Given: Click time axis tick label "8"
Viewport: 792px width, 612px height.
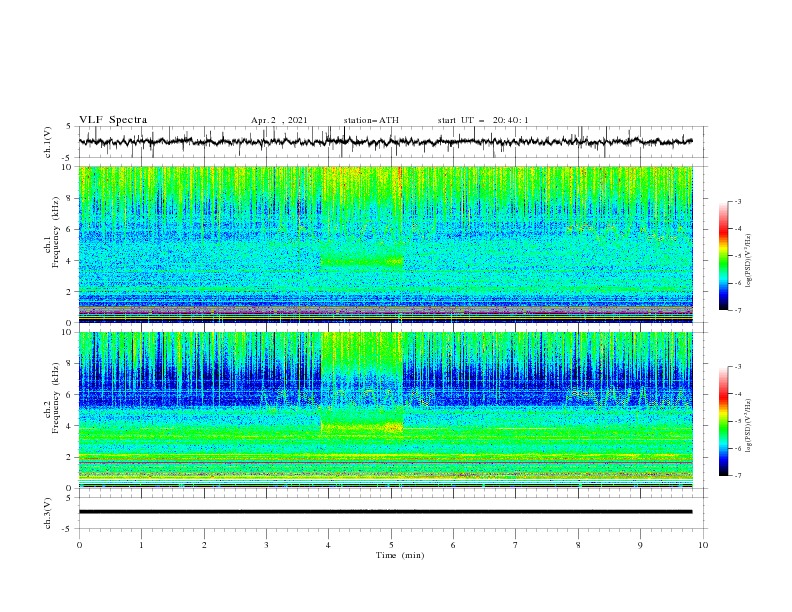Looking at the screenshot, I should [x=578, y=545].
